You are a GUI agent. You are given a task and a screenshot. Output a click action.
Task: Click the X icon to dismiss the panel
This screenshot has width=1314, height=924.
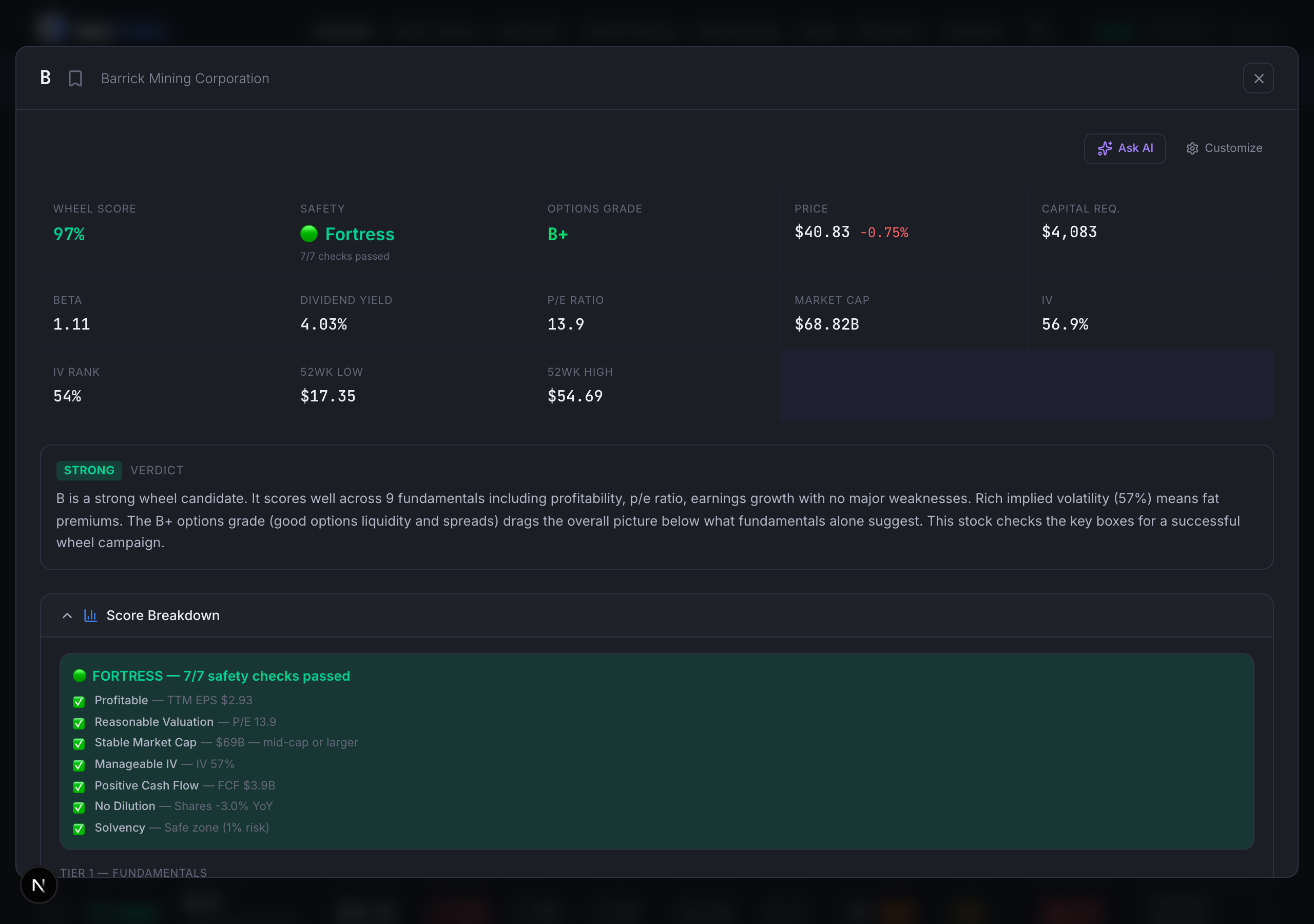[x=1259, y=78]
